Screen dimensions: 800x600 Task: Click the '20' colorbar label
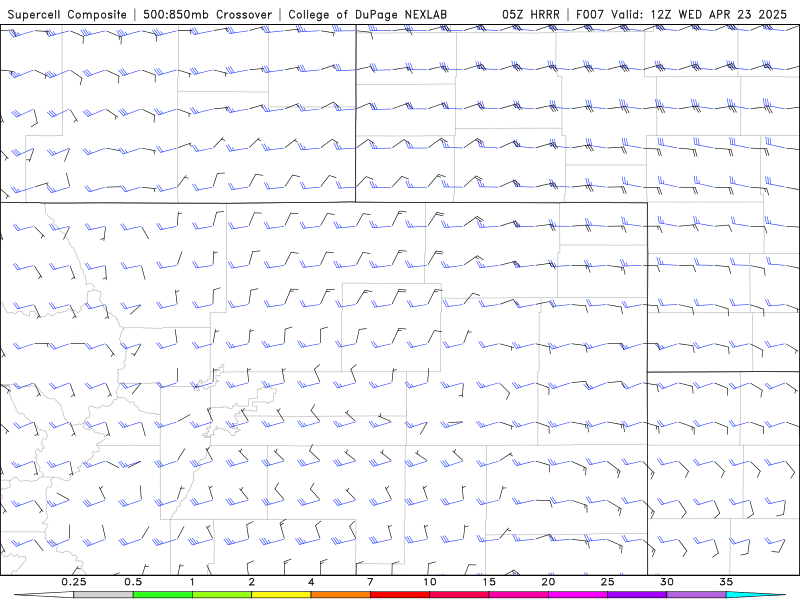click(548, 582)
